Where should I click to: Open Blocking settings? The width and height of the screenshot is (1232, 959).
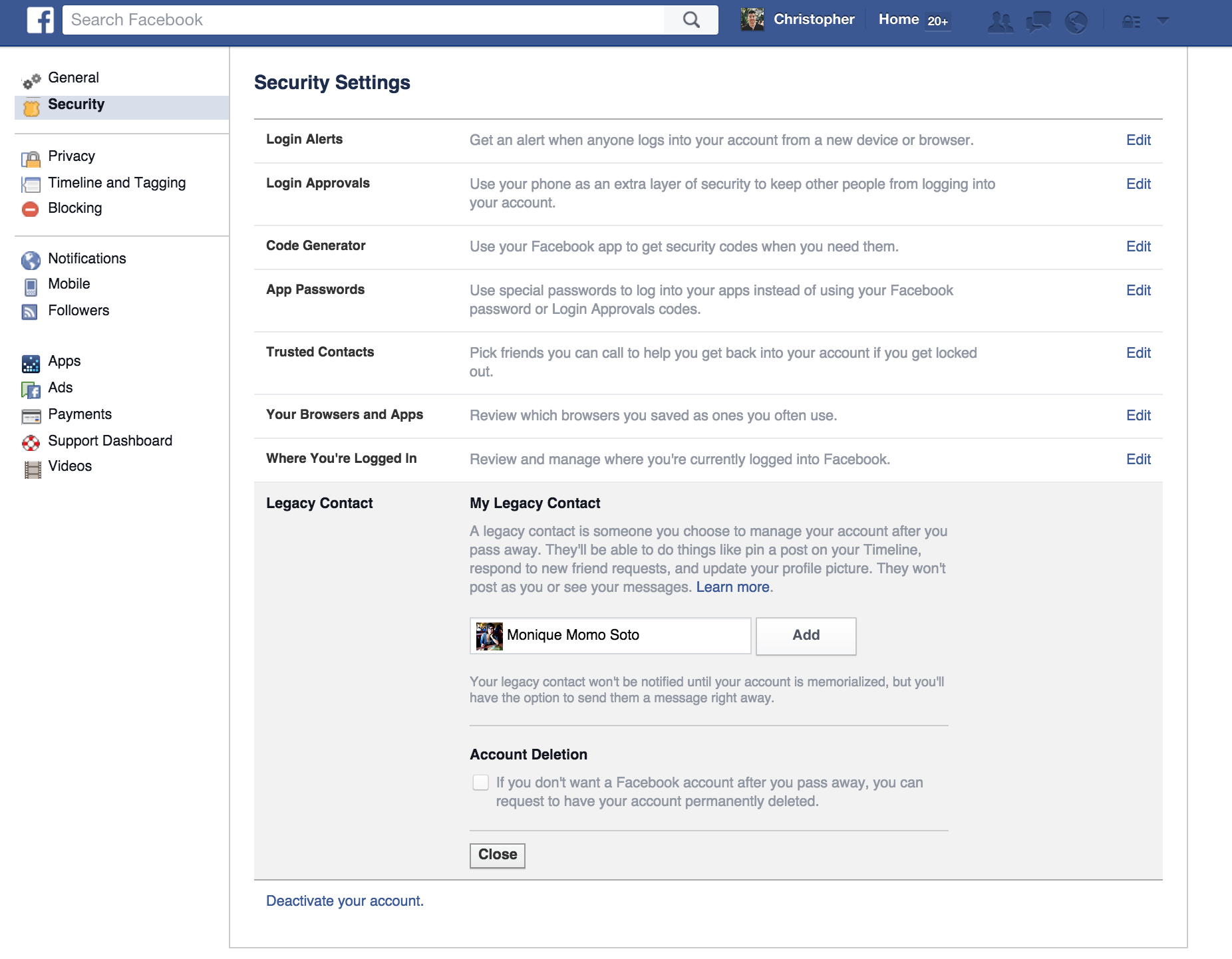tap(75, 208)
